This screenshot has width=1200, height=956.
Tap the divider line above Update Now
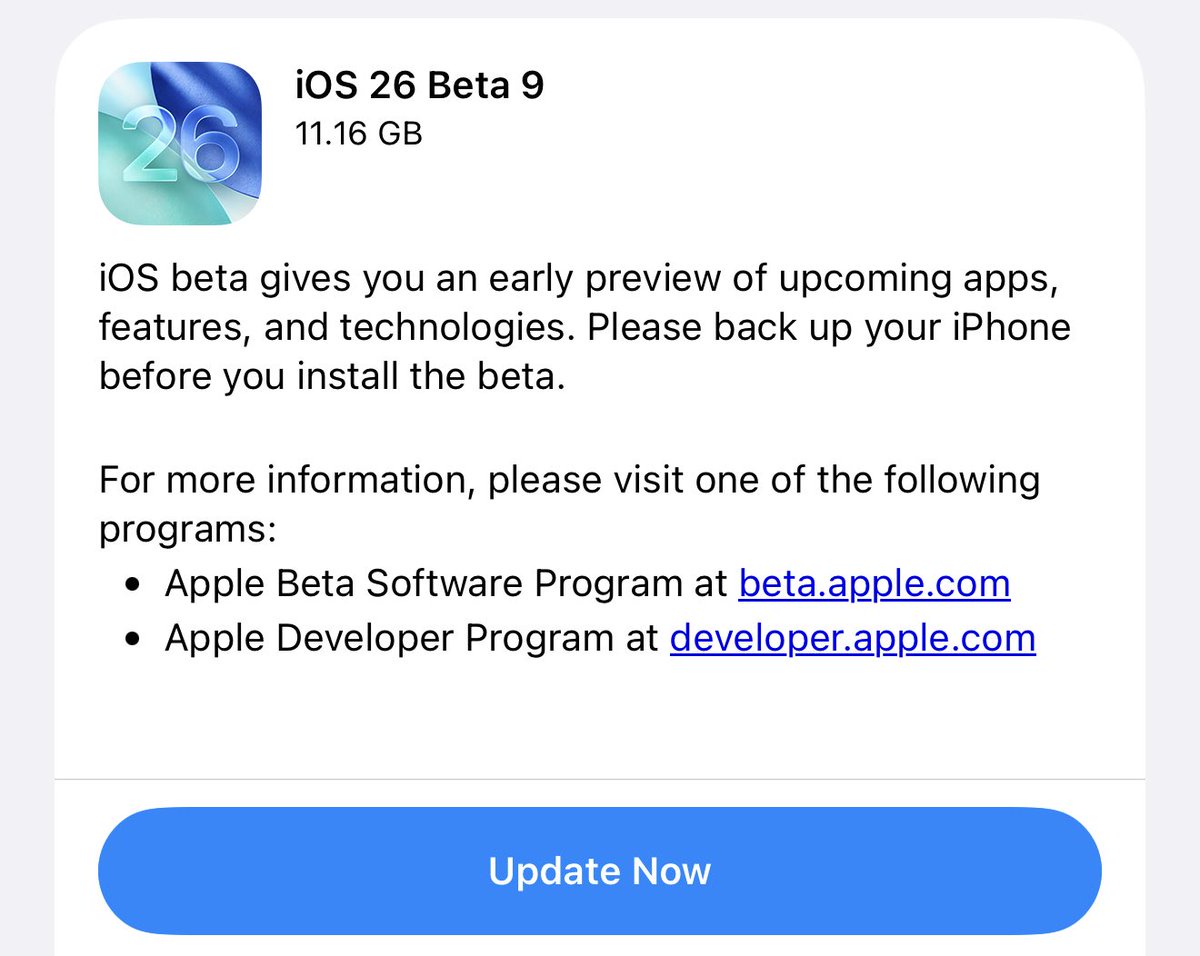coord(600,779)
